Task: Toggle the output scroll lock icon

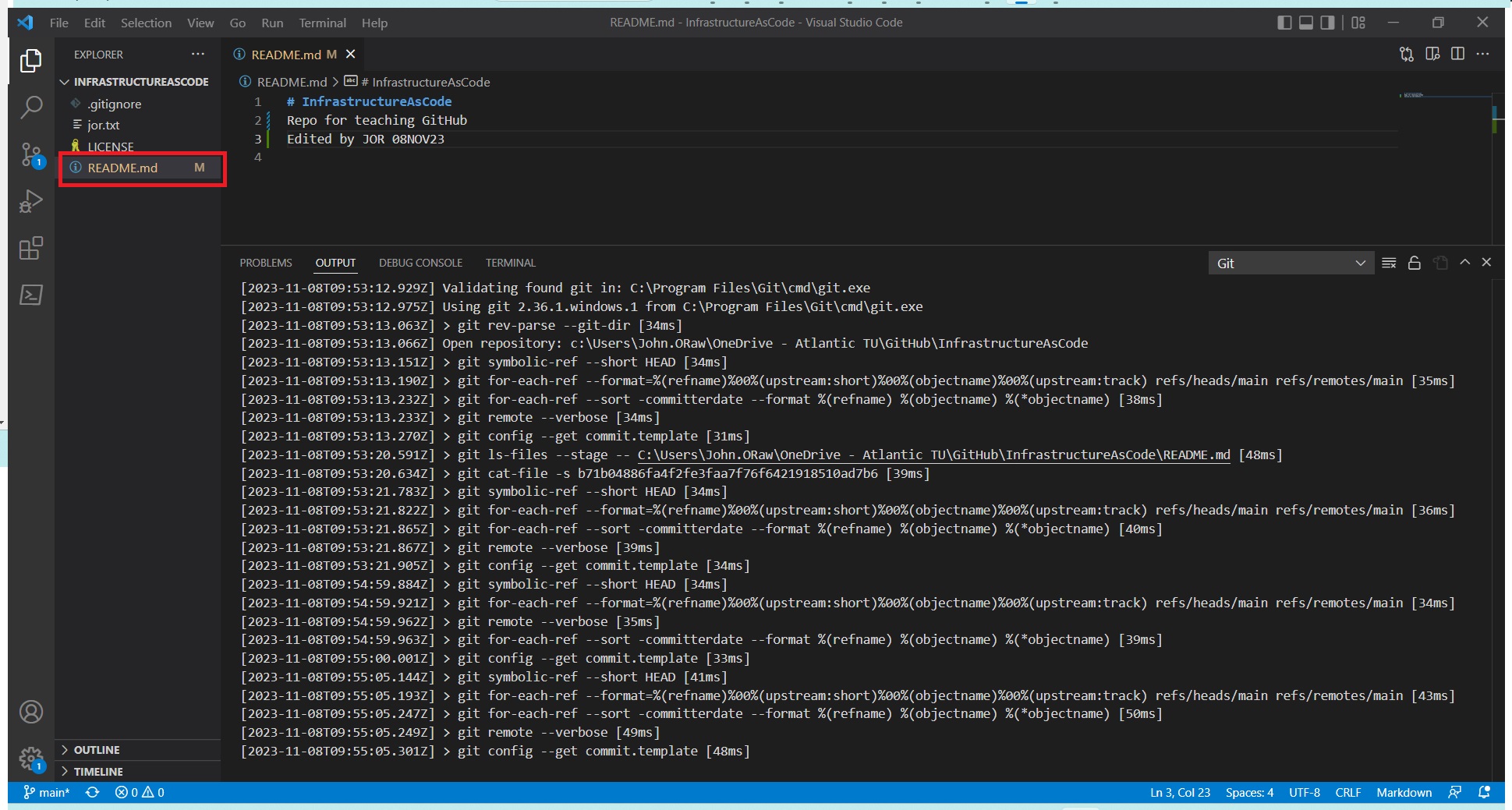Action: pyautogui.click(x=1415, y=263)
